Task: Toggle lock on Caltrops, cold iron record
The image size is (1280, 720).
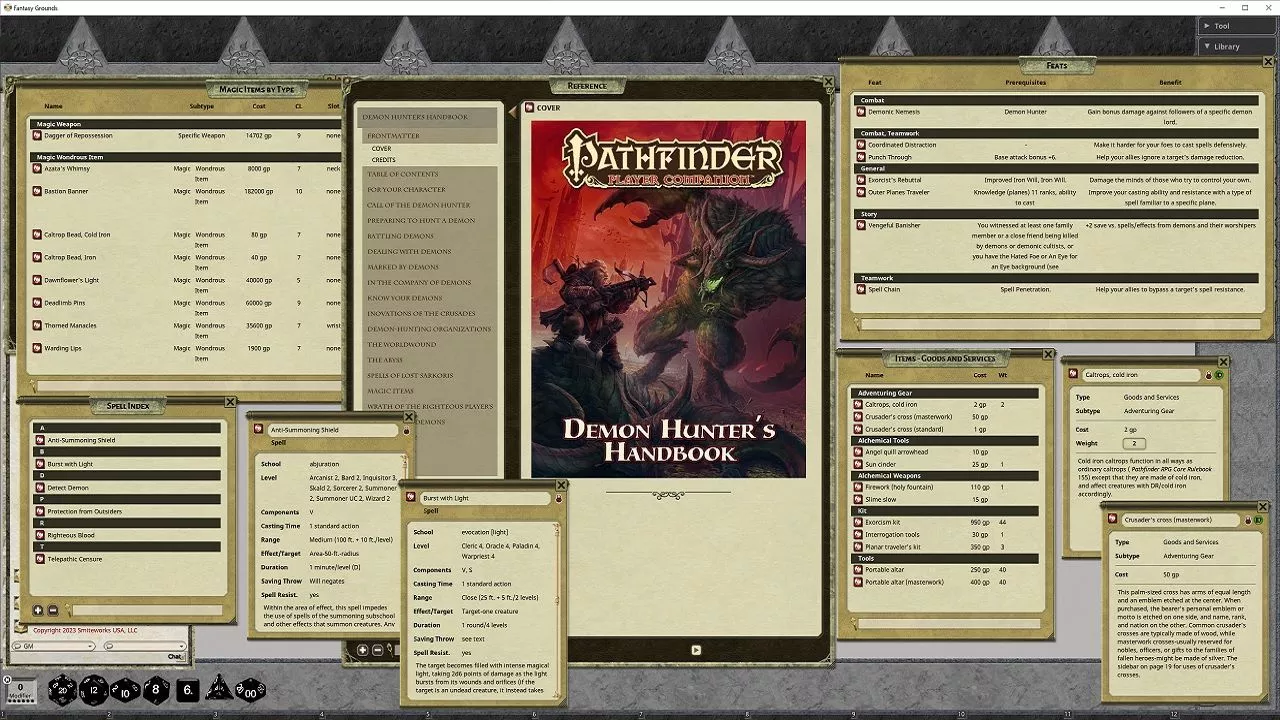Action: pos(1209,375)
